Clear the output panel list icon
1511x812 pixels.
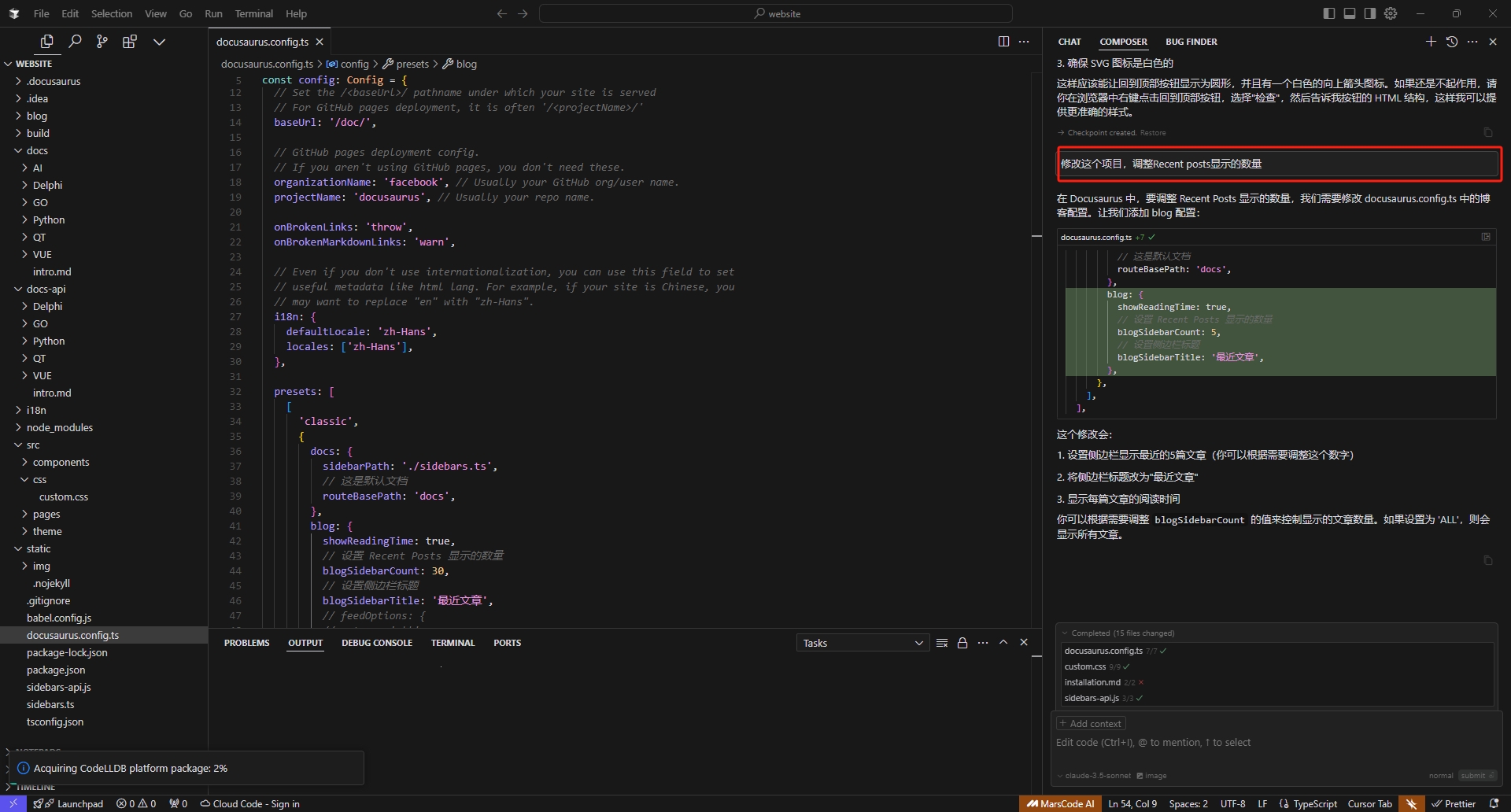point(942,643)
